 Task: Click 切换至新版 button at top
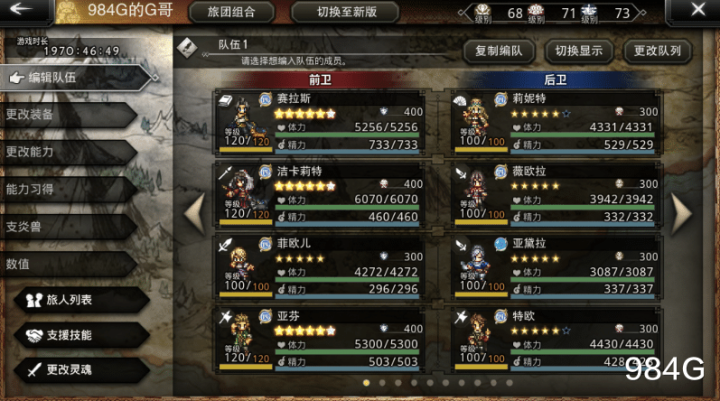346,12
